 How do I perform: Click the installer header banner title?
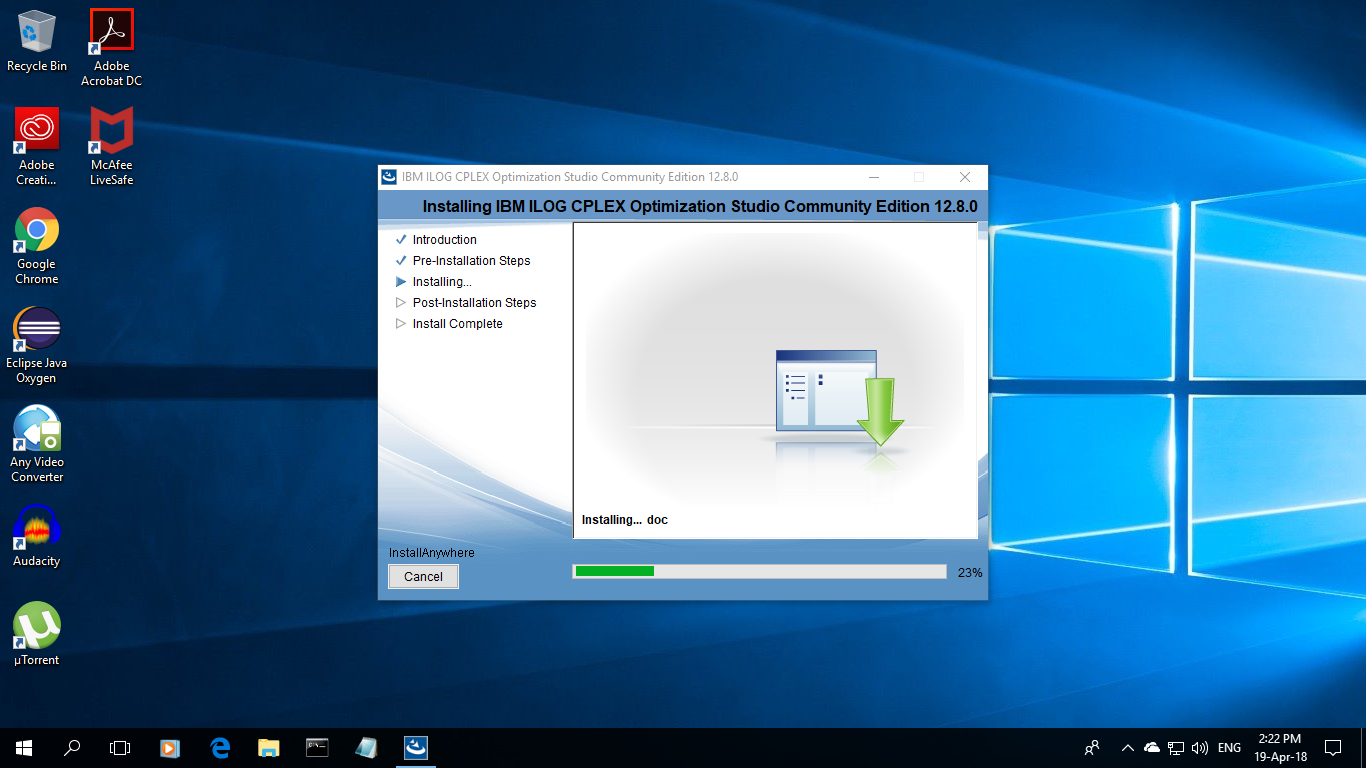point(700,207)
